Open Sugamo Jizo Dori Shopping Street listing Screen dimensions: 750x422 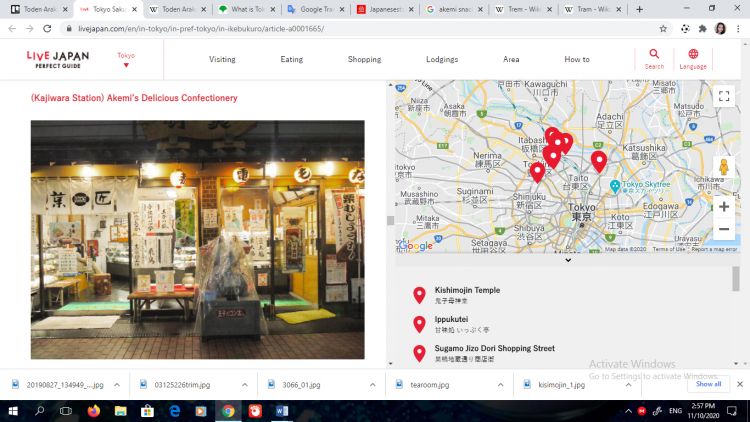point(495,348)
